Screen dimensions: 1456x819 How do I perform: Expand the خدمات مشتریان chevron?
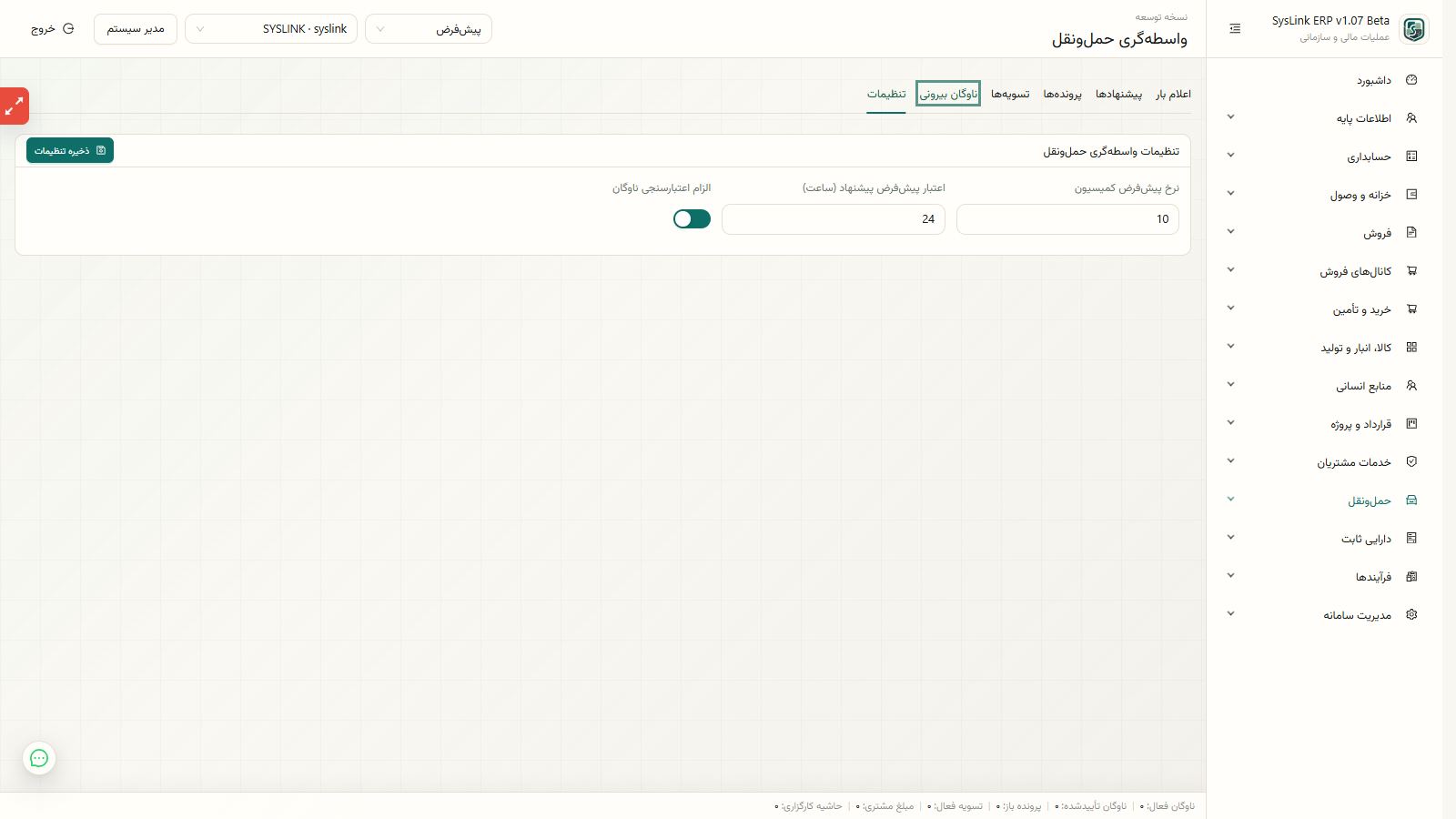pos(1230,461)
